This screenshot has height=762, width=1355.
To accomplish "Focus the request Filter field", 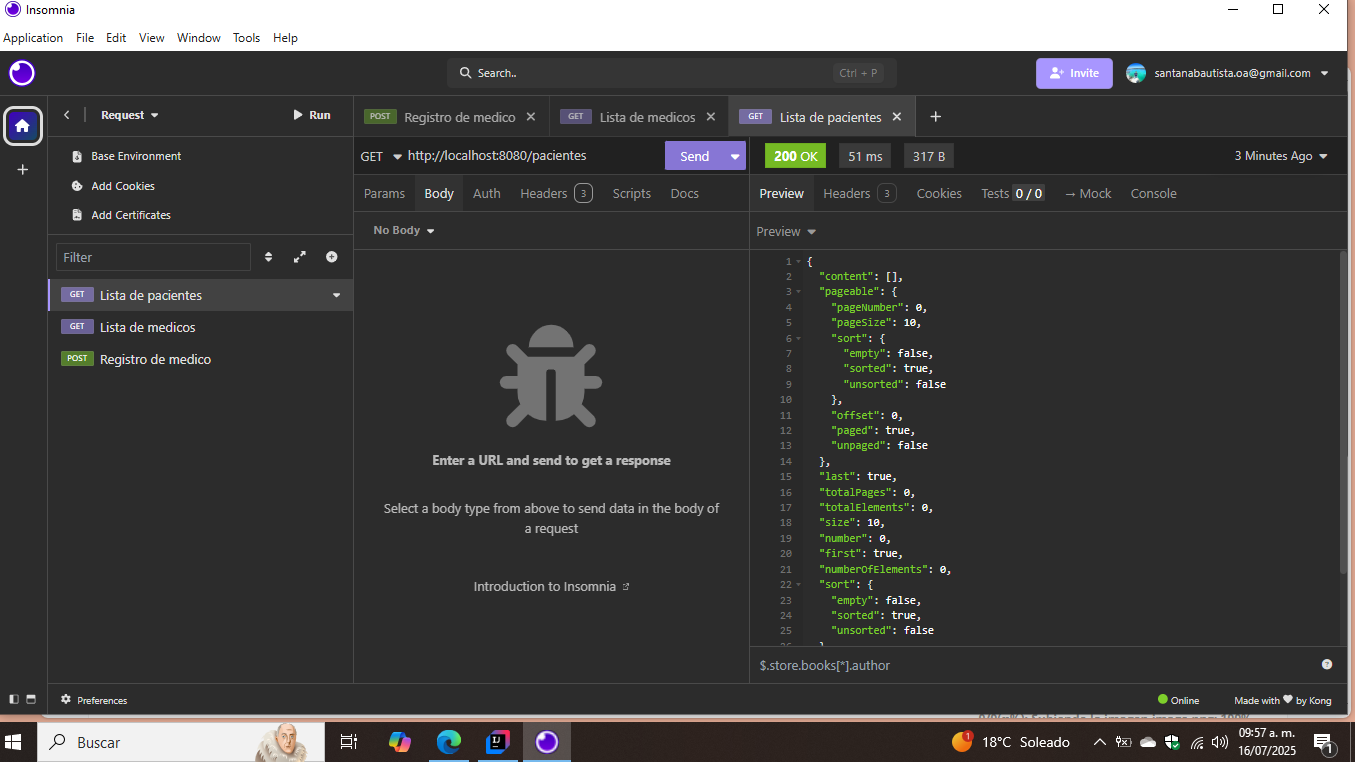I will pyautogui.click(x=153, y=257).
